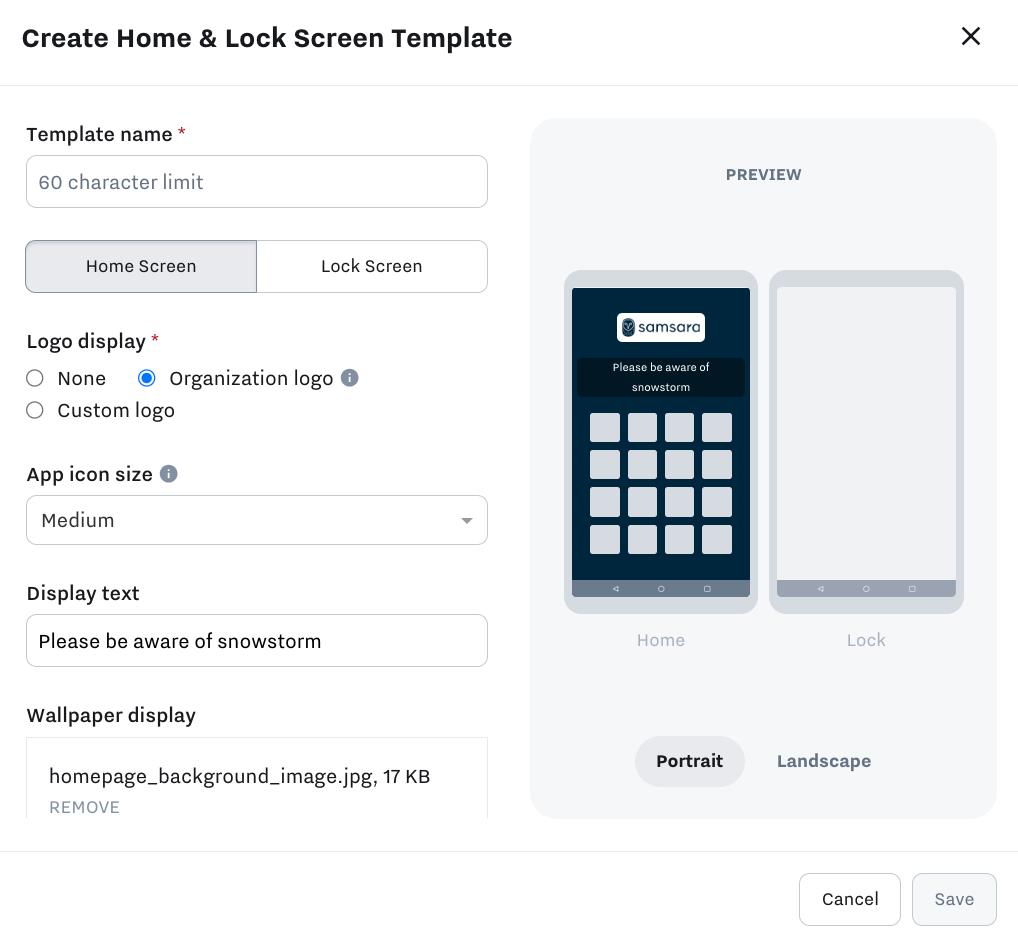
Task: Click the dropdown chevron on the Medium selector
Action: pyautogui.click(x=466, y=520)
